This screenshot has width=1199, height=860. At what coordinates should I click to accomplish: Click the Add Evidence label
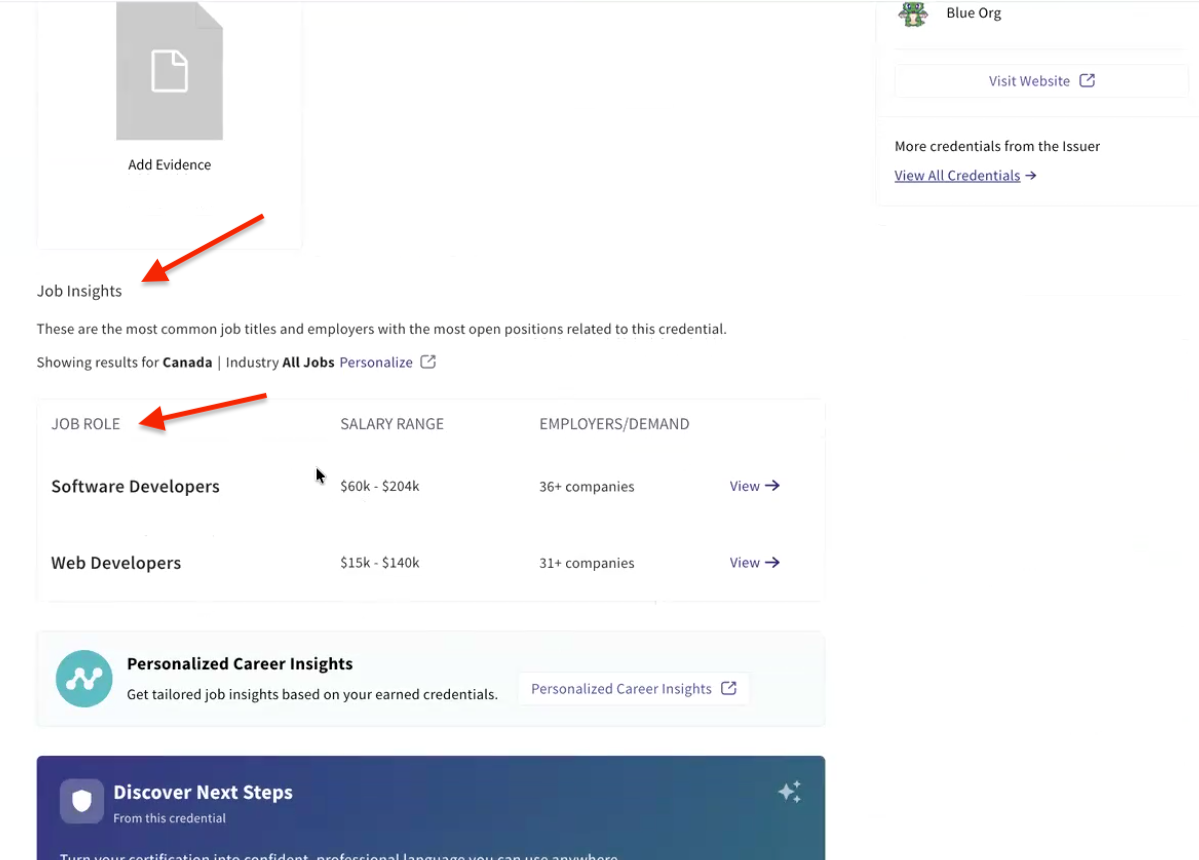pos(169,164)
